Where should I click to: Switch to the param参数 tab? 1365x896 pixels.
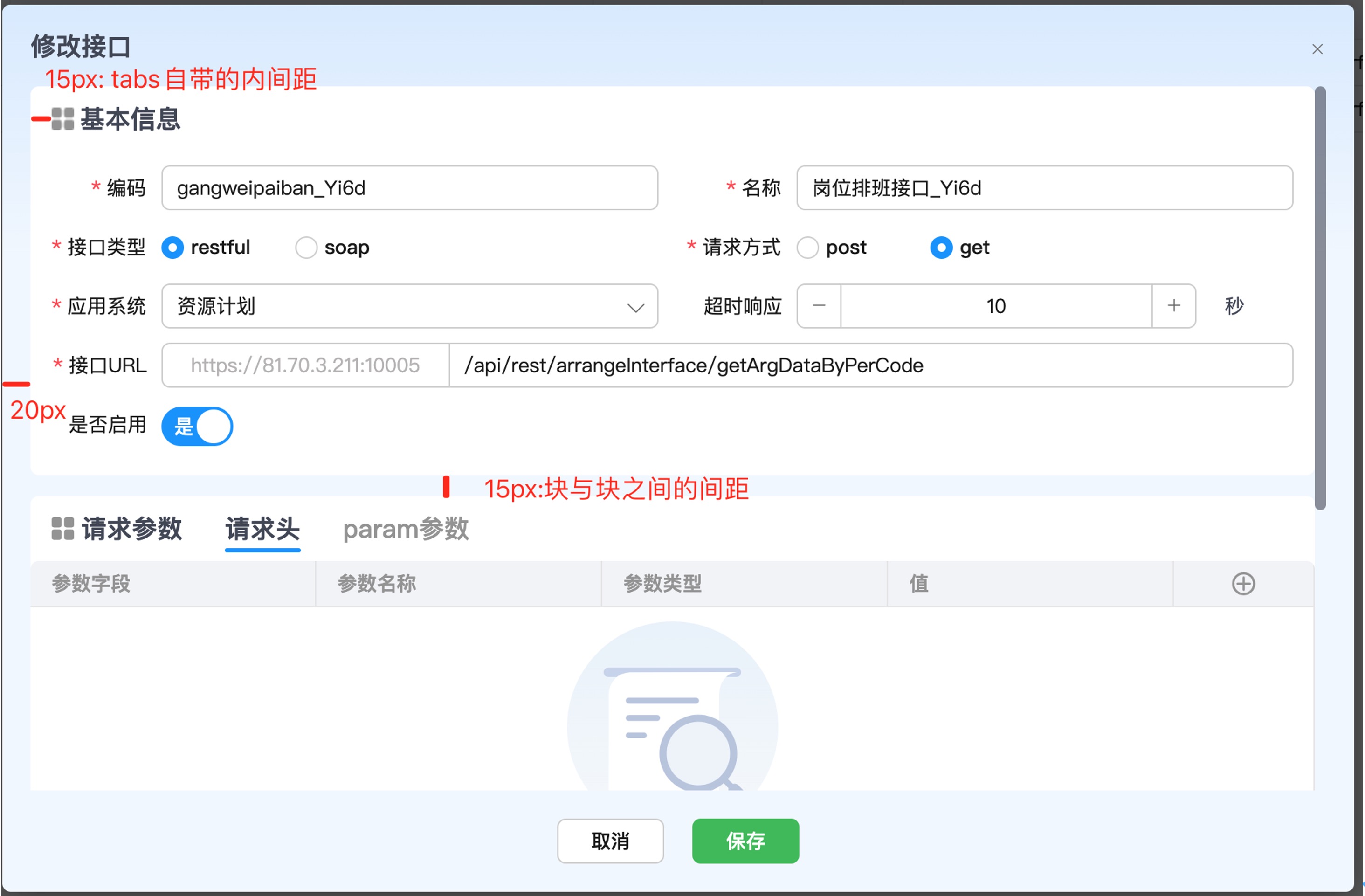click(406, 528)
